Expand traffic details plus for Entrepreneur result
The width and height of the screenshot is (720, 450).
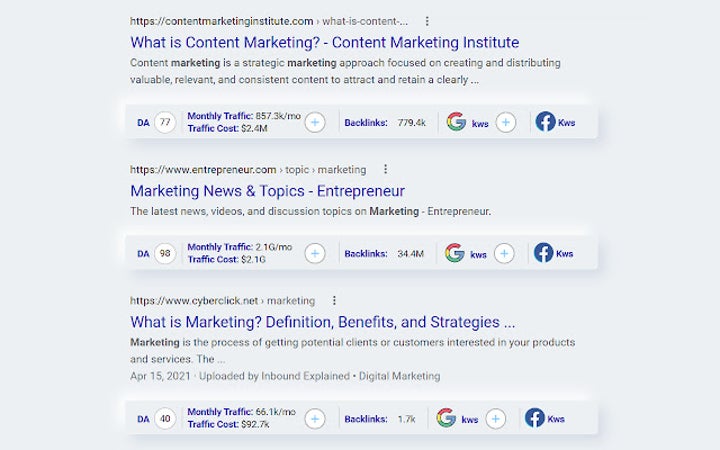coord(314,253)
